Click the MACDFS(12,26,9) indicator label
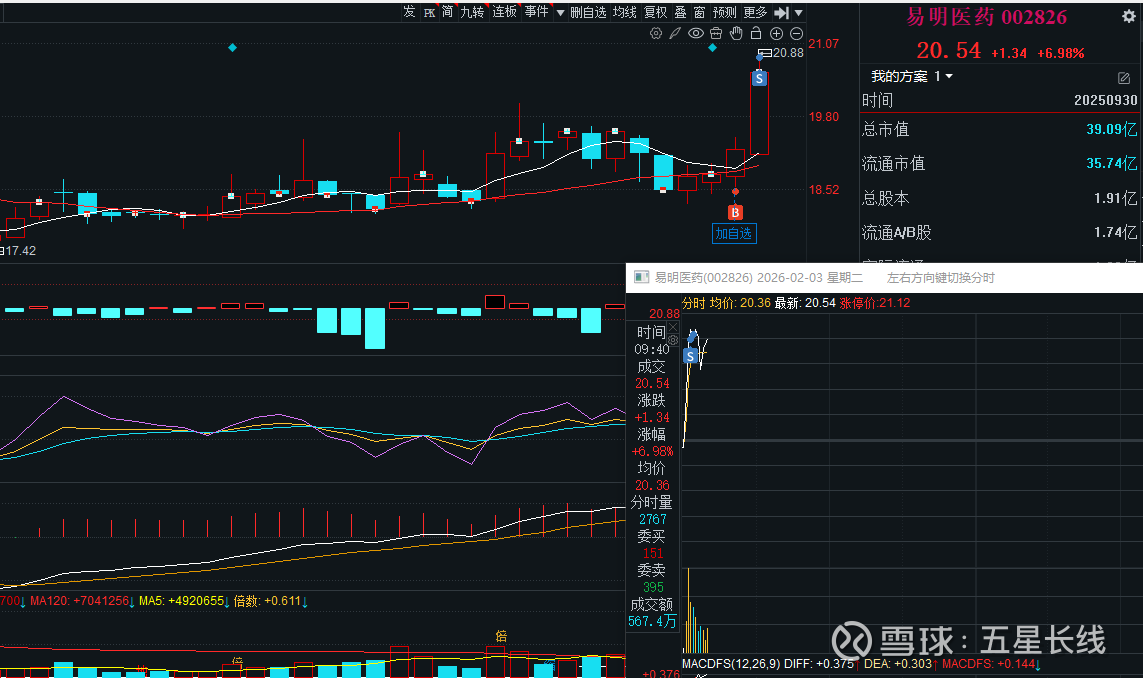 click(730, 664)
